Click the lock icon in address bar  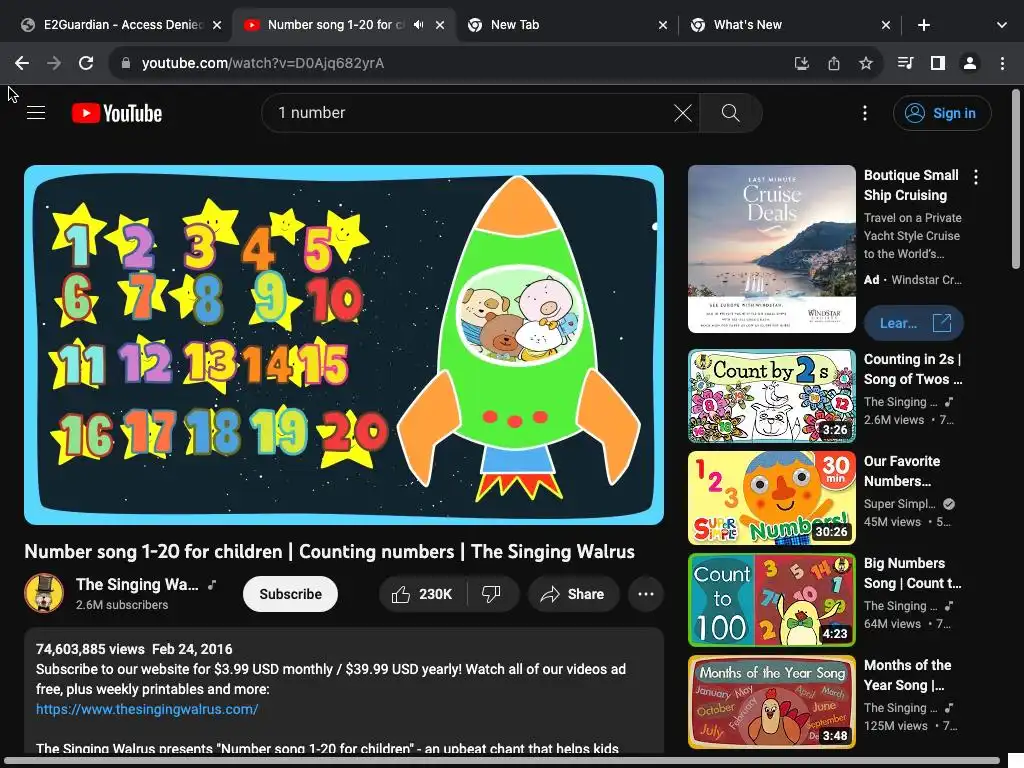pyautogui.click(x=126, y=63)
